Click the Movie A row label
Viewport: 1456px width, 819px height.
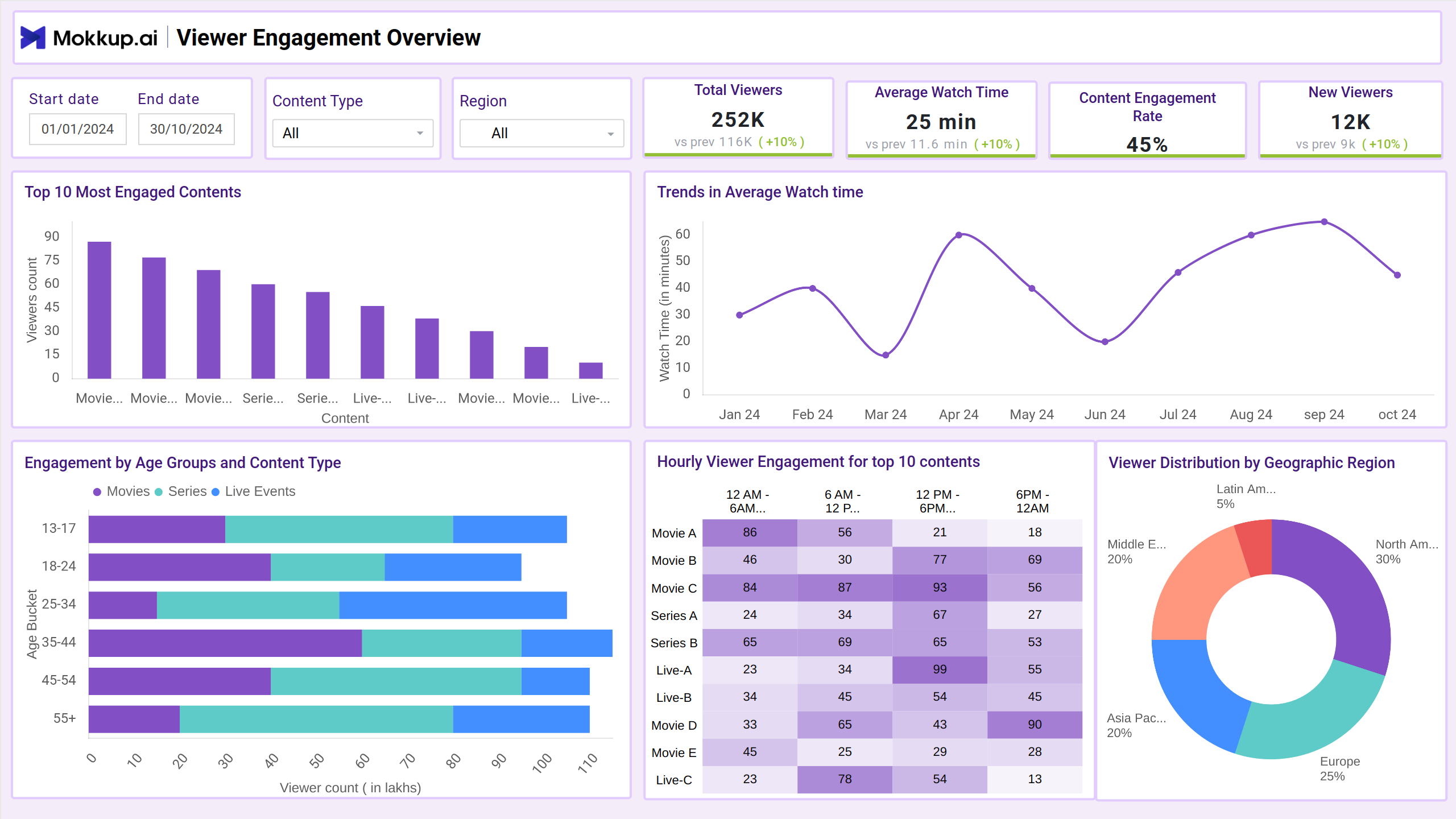pos(674,533)
